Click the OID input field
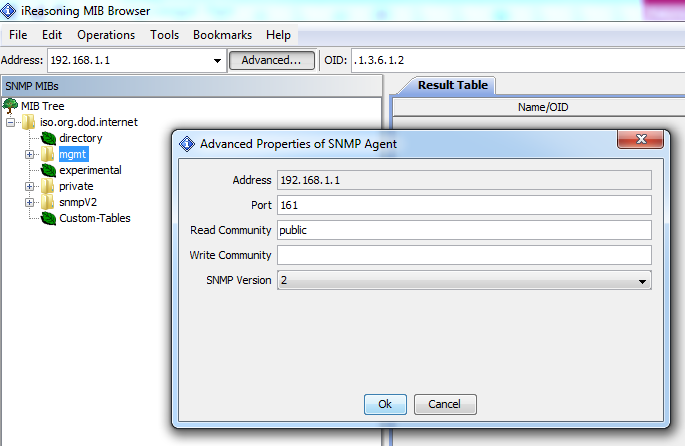This screenshot has width=685, height=446. pos(518,60)
